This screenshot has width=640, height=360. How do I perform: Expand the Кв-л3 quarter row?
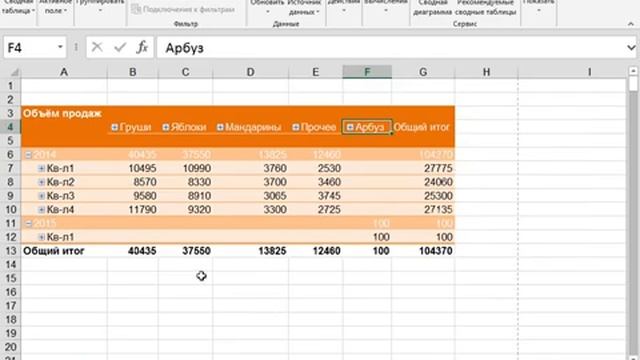pos(41,196)
